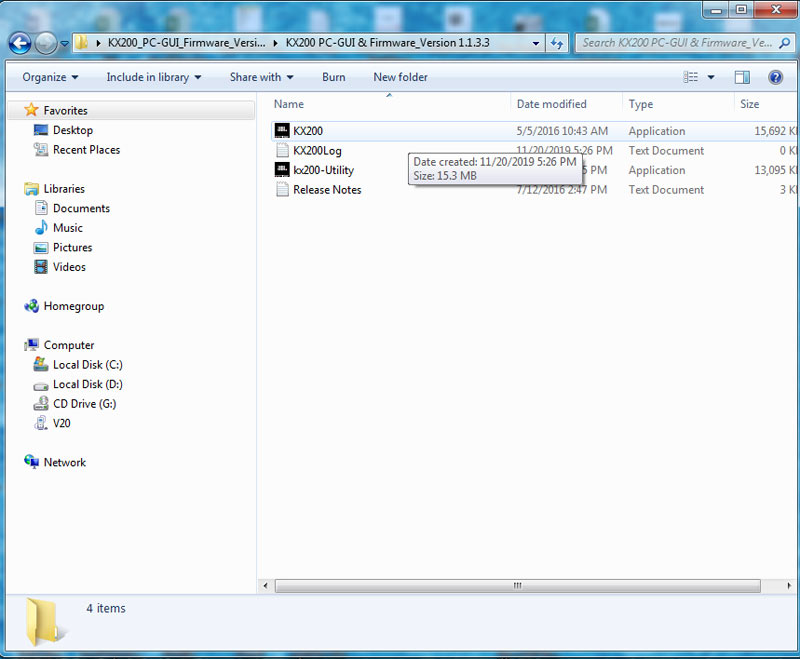Click the Back navigation arrow

pyautogui.click(x=20, y=43)
